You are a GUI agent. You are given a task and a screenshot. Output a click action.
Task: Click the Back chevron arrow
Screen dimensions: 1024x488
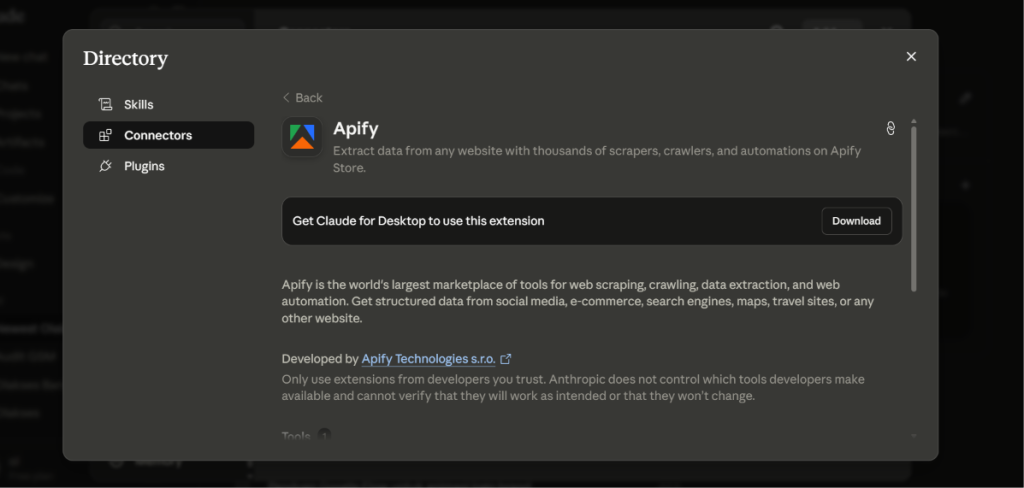point(286,97)
